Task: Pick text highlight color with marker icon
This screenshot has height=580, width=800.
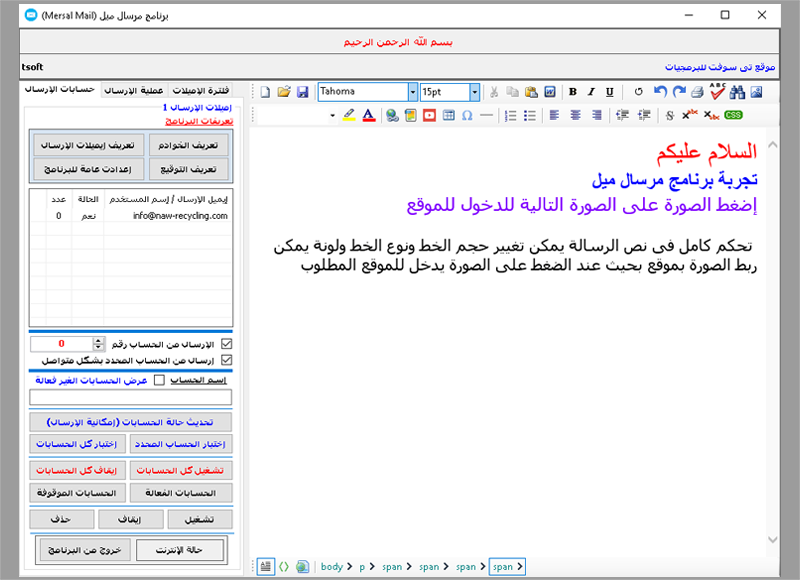Action: (349, 115)
